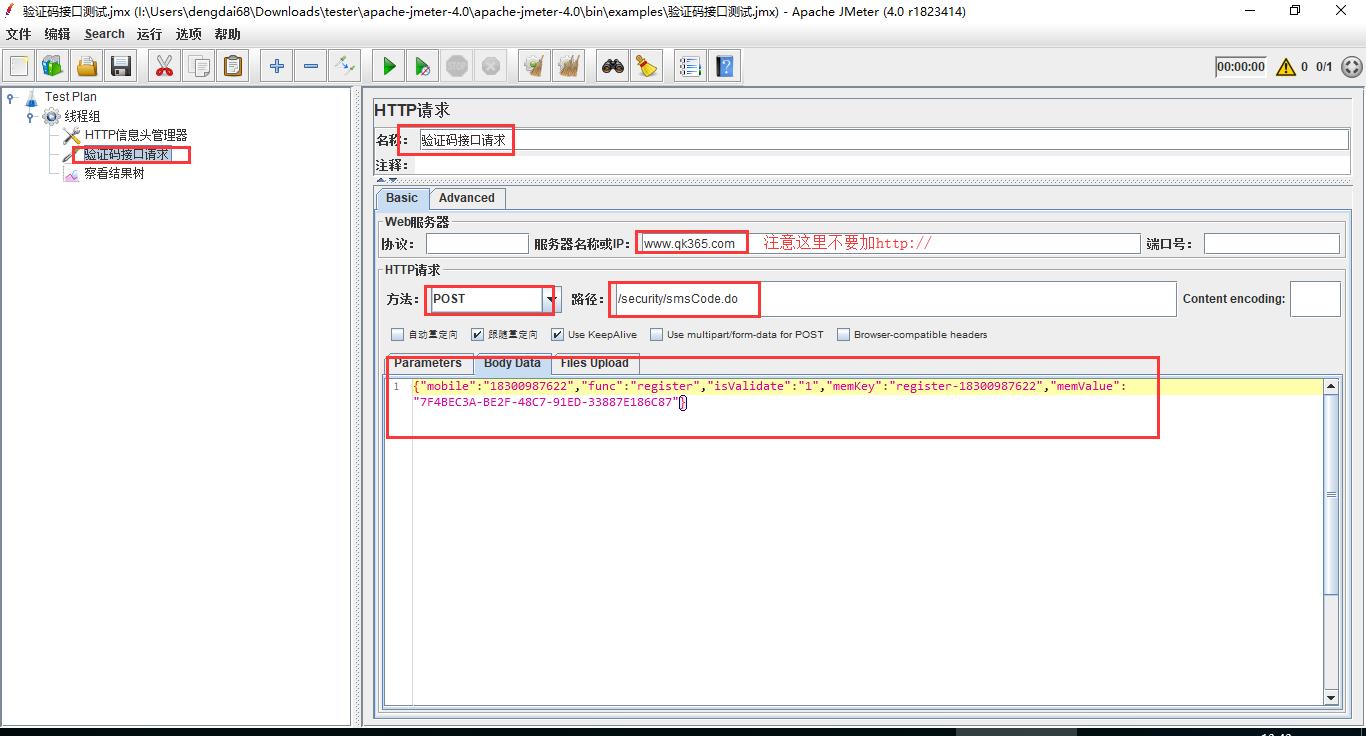Click the Shutdown test icon

[490, 66]
